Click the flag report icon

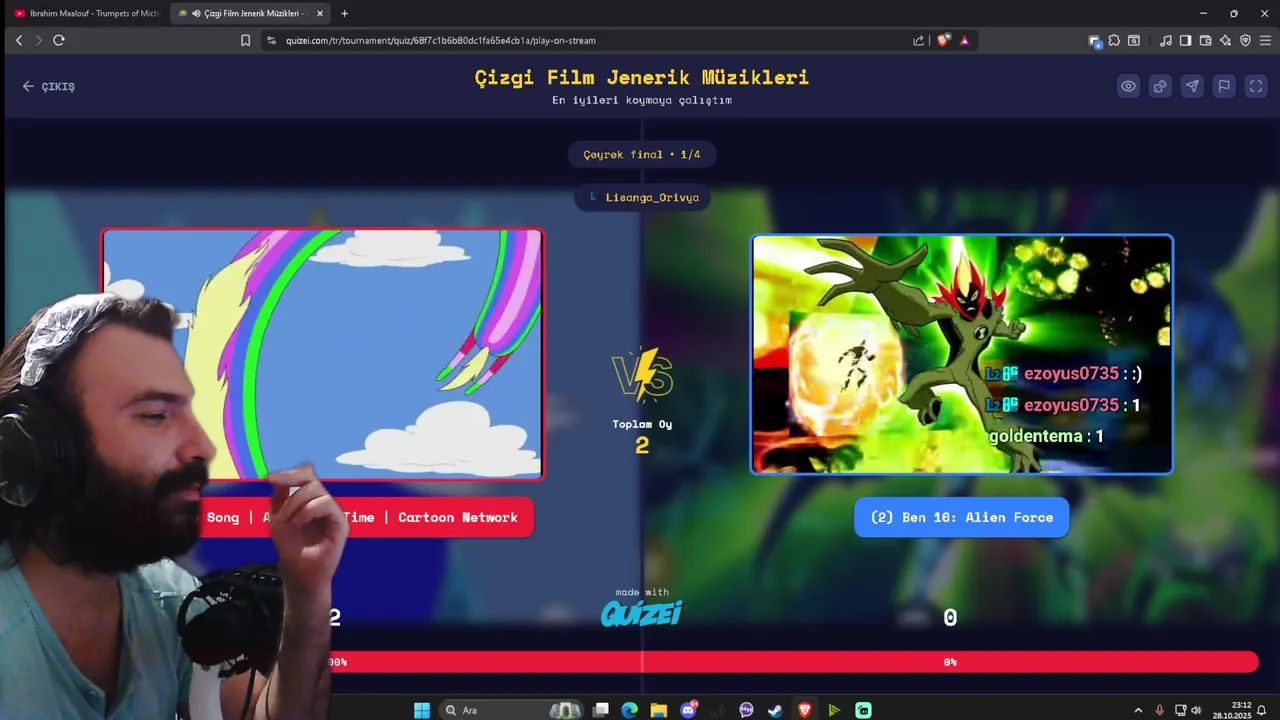(1224, 86)
